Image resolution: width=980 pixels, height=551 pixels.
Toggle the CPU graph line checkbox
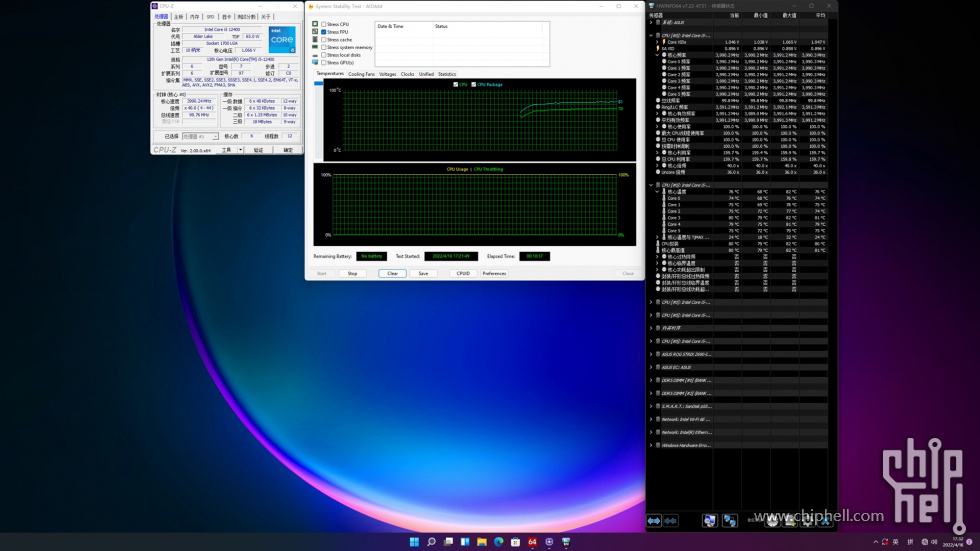click(x=456, y=84)
